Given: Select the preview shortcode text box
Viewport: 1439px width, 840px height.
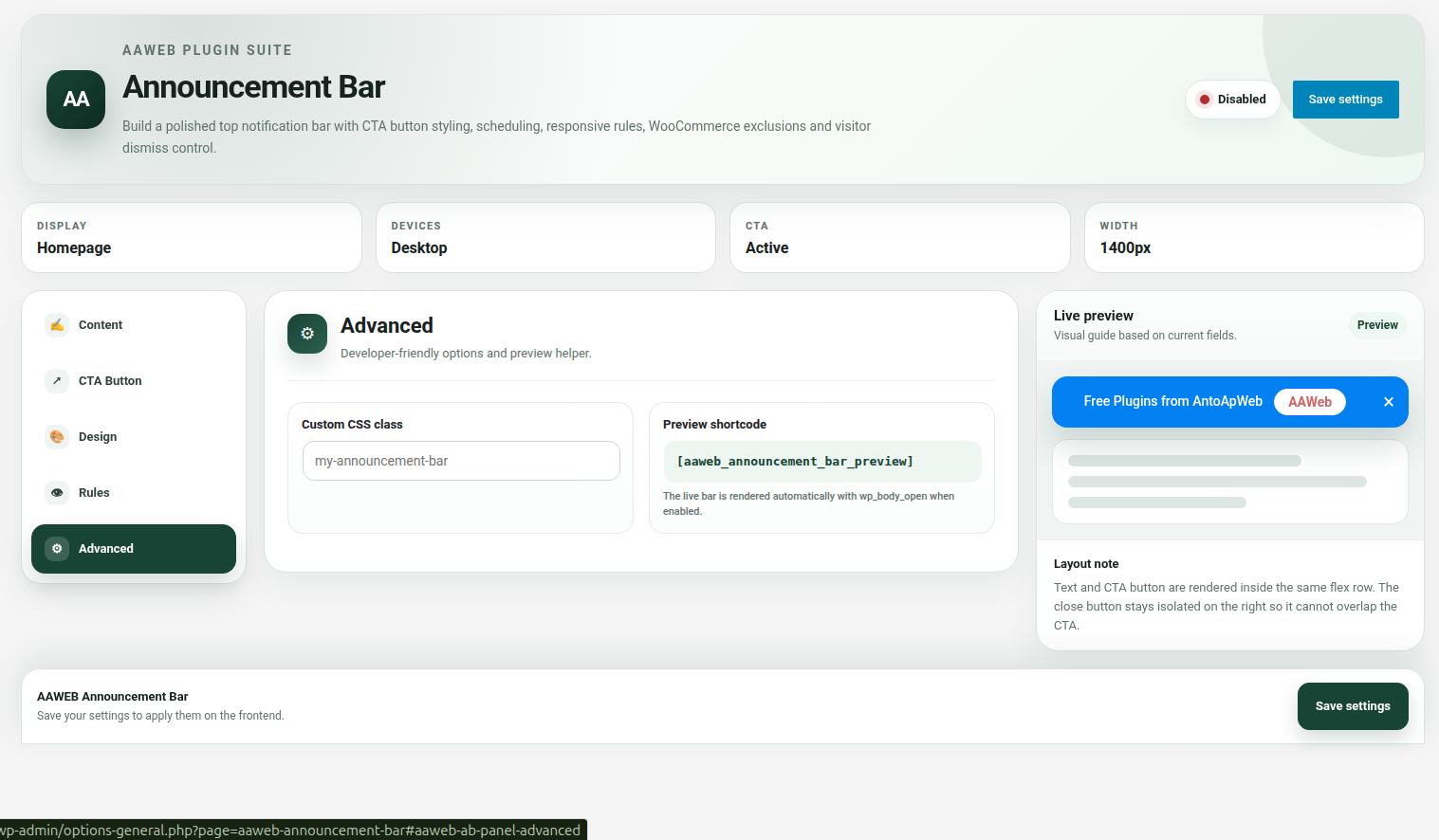Looking at the screenshot, I should click(x=822, y=462).
